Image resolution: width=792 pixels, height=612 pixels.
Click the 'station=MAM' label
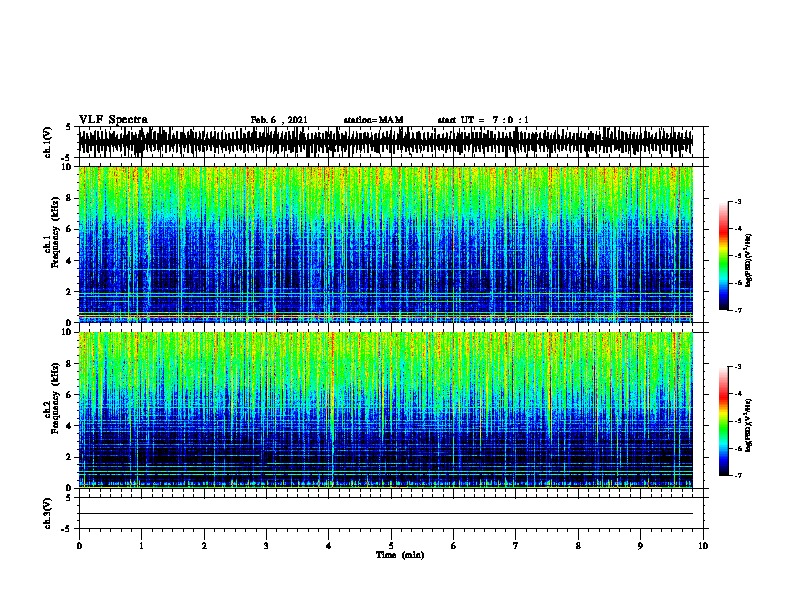(373, 120)
